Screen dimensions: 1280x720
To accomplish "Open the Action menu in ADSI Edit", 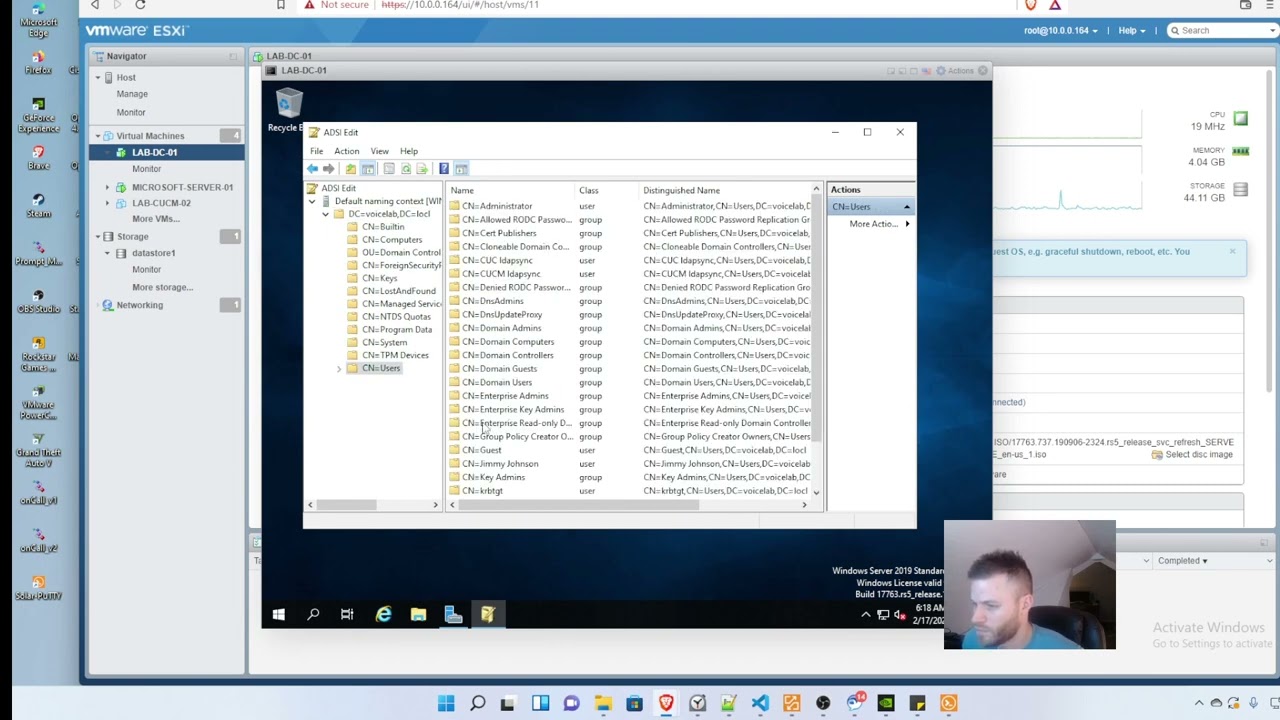I will click(347, 151).
